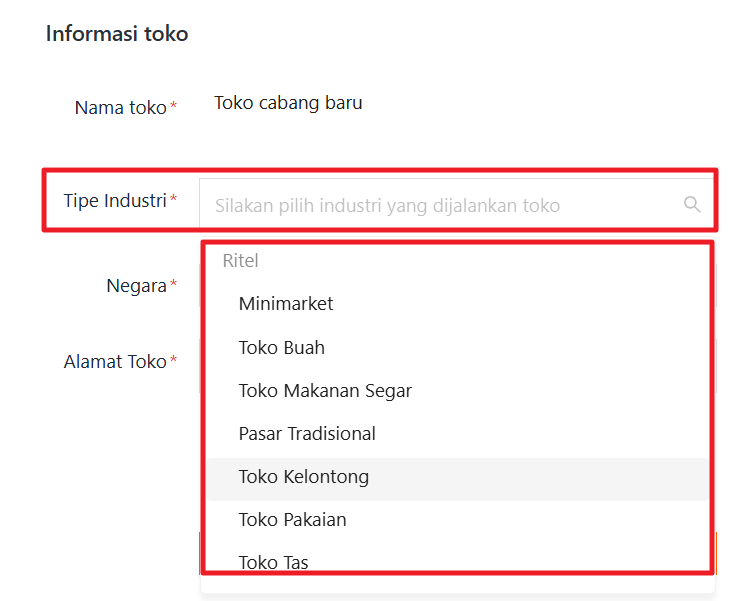Click the Alamat Toko field label

tap(115, 362)
